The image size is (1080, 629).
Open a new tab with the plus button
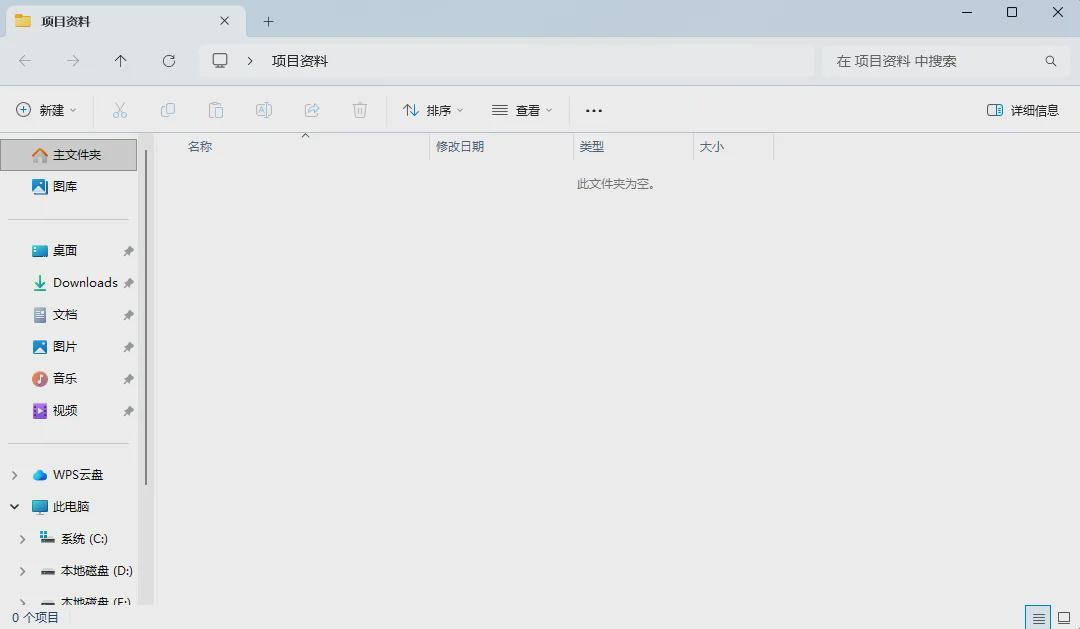point(268,20)
